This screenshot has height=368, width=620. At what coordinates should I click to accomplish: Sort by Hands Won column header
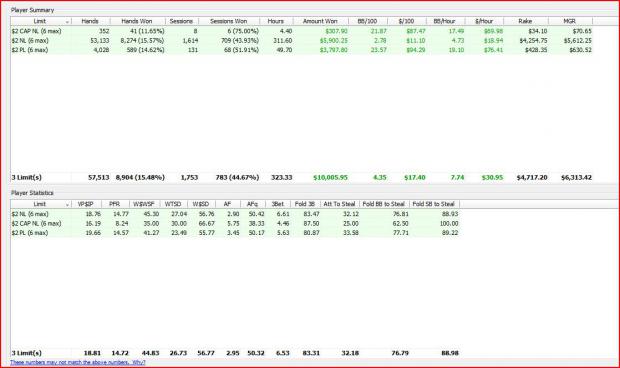pyautogui.click(x=137, y=21)
